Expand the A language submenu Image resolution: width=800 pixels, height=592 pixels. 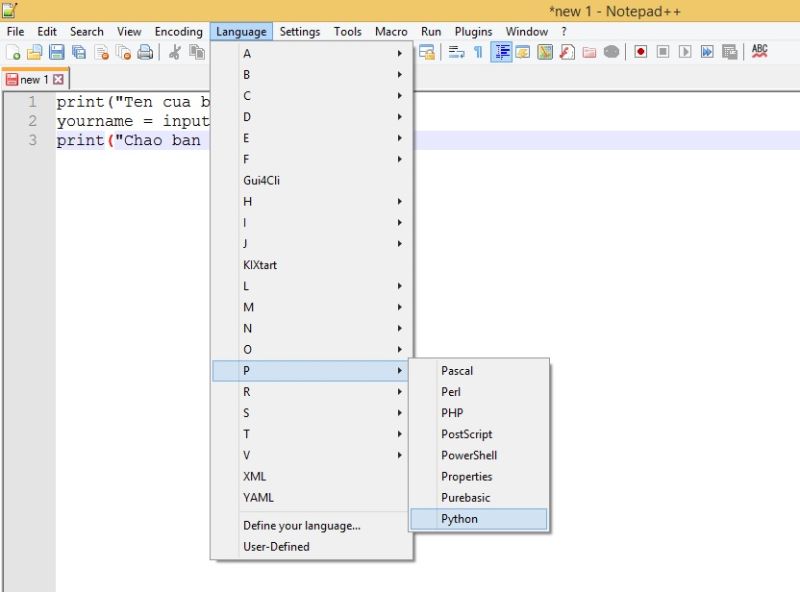click(x=300, y=53)
